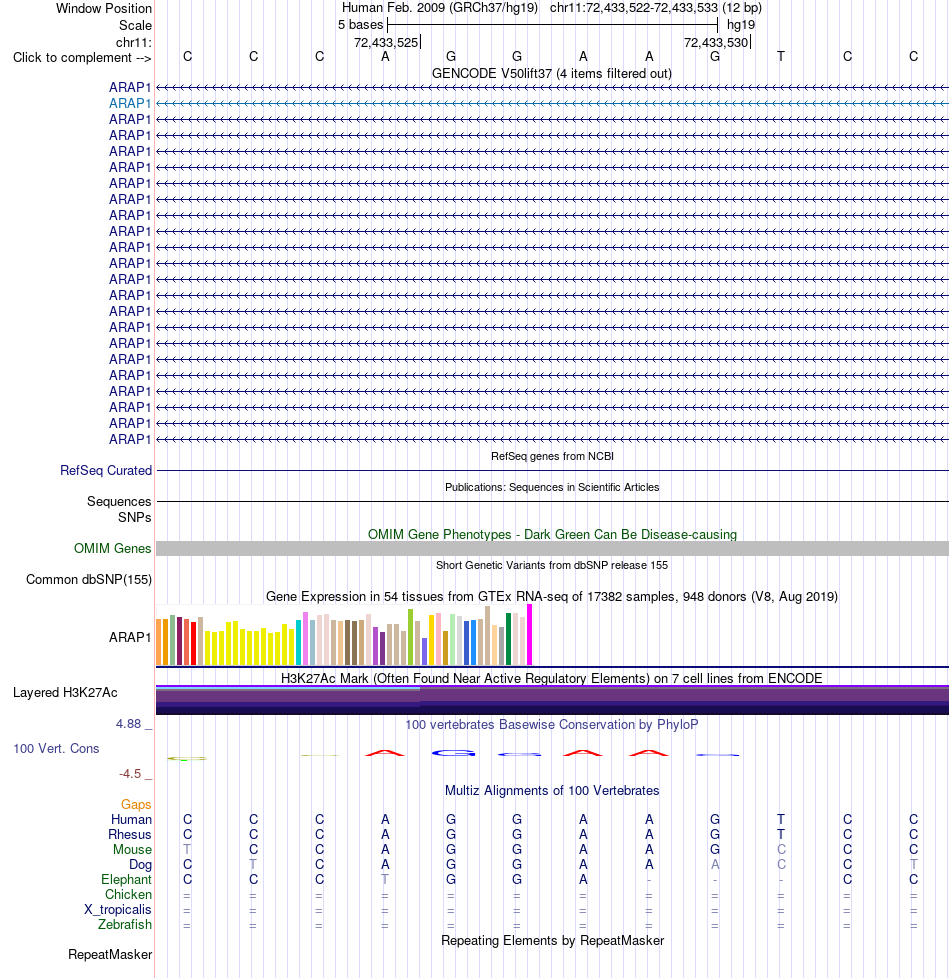This screenshot has width=950, height=978.
Task: Click the orange 'Gaps' row label
Action: click(136, 805)
